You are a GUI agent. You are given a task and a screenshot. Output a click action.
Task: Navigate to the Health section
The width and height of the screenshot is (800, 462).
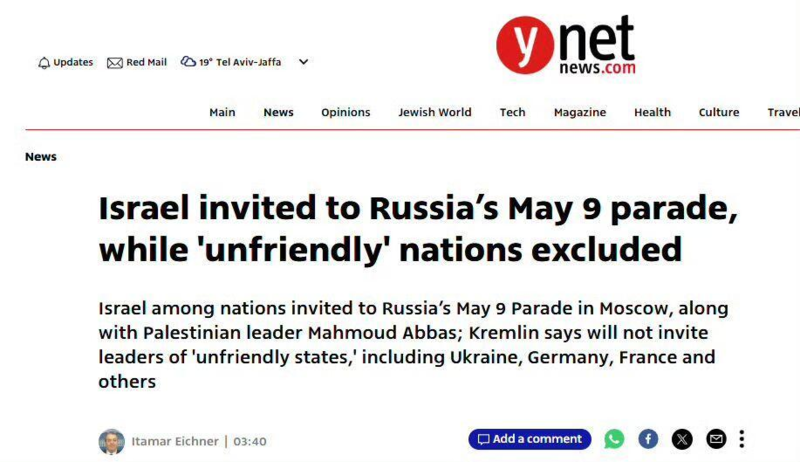pyautogui.click(x=653, y=112)
